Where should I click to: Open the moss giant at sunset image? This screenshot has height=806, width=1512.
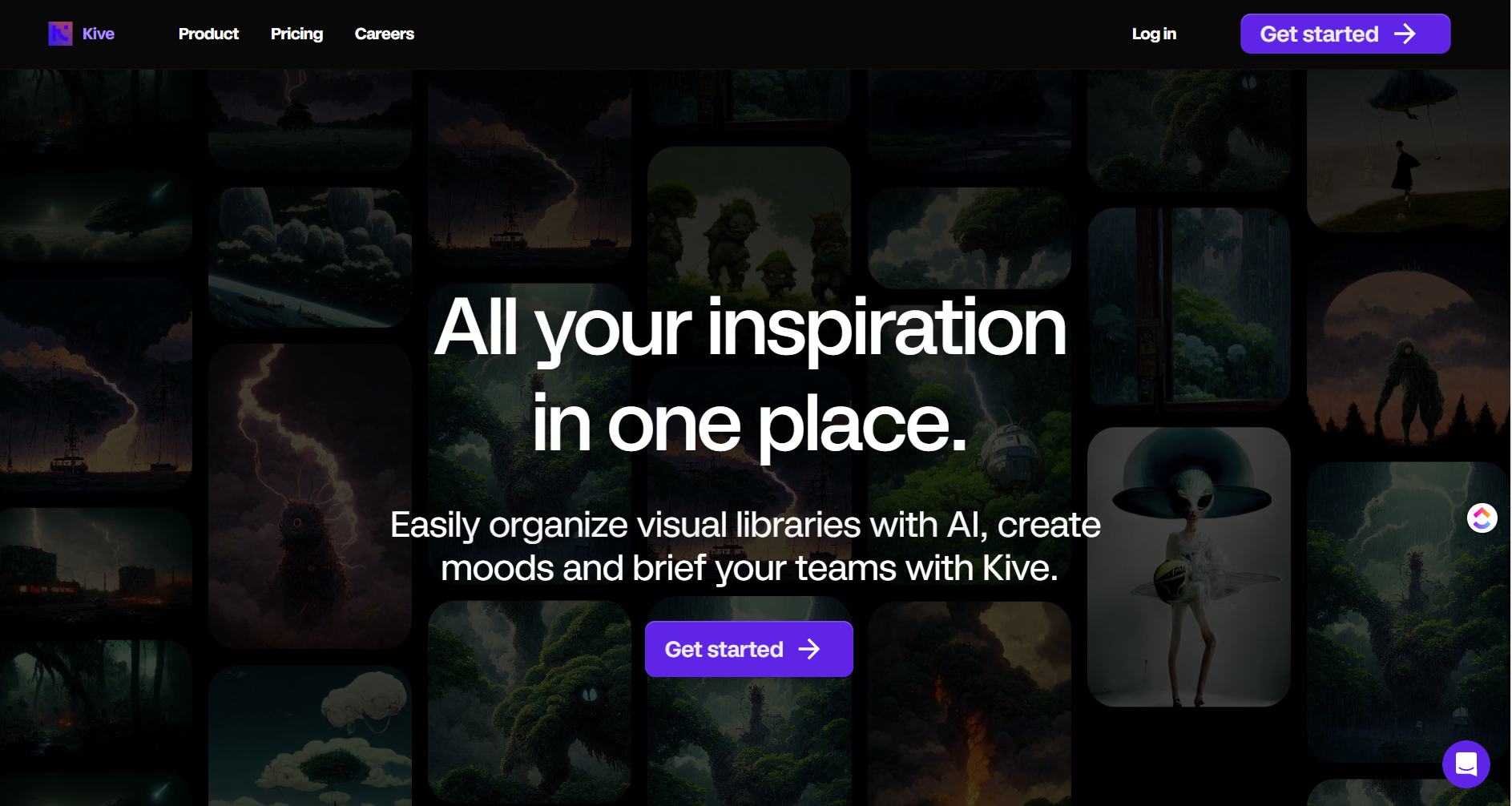tap(1407, 357)
